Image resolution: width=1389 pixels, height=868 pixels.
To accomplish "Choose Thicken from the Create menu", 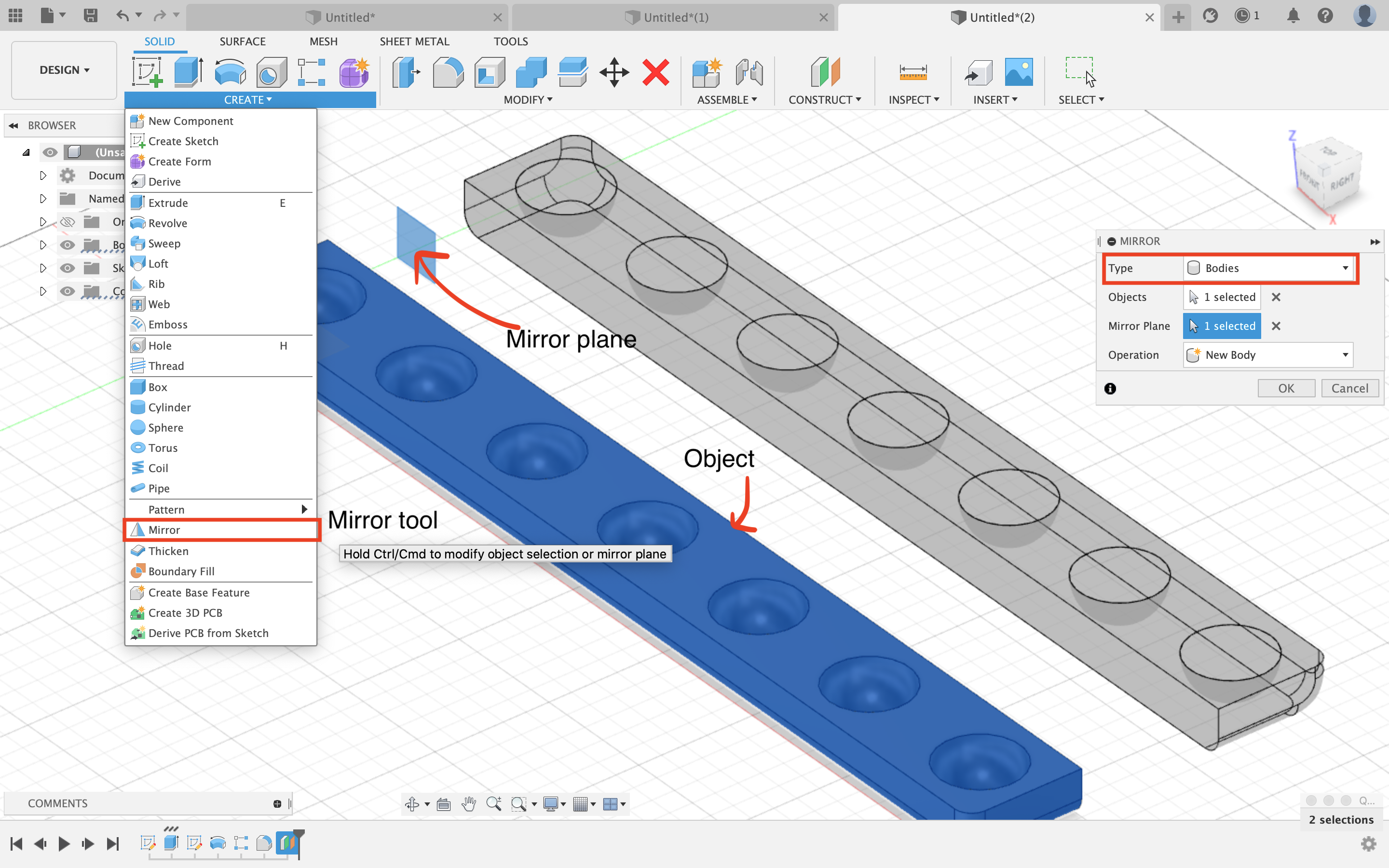I will 221,551.
